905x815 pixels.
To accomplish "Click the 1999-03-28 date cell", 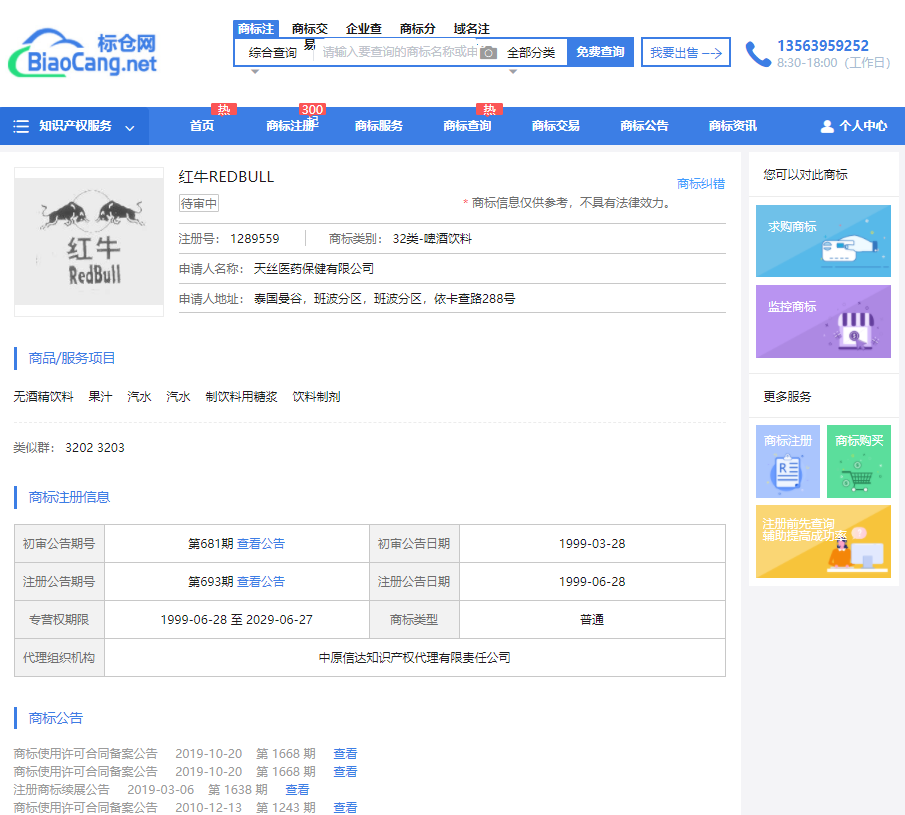I will [x=592, y=544].
